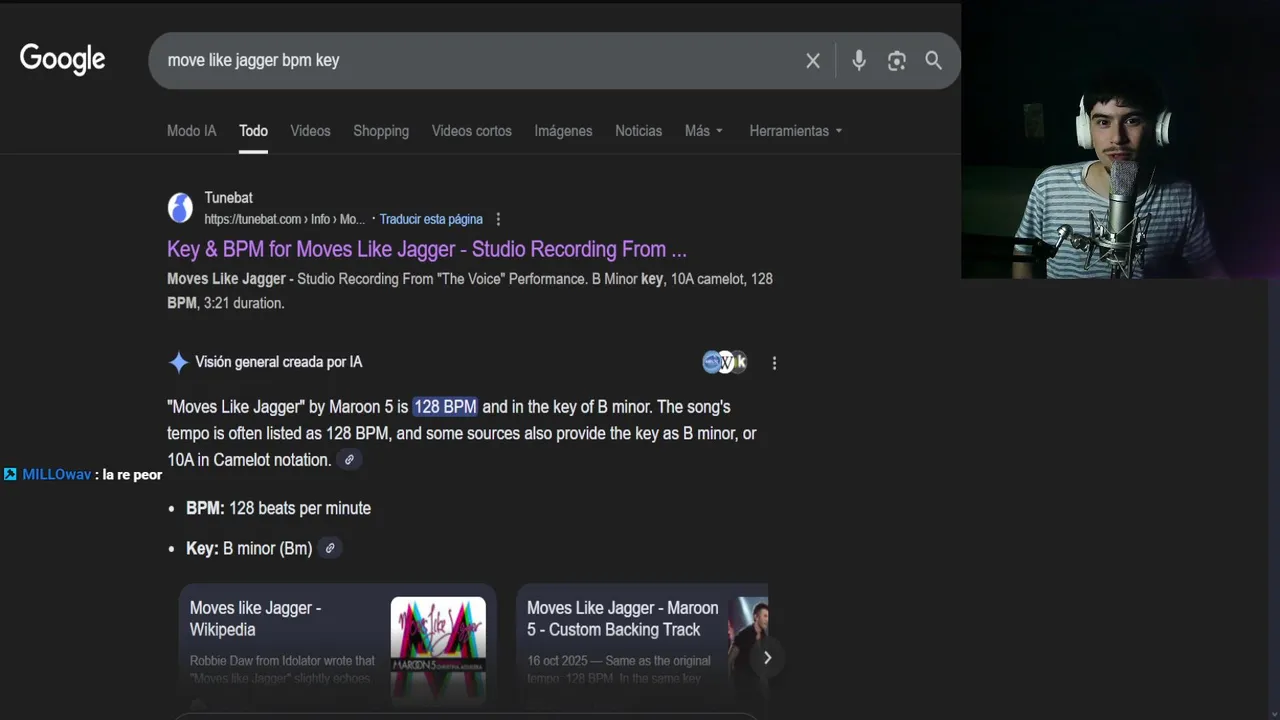
Task: Click Key: B minor (Bm) bullet text
Action: click(x=249, y=548)
